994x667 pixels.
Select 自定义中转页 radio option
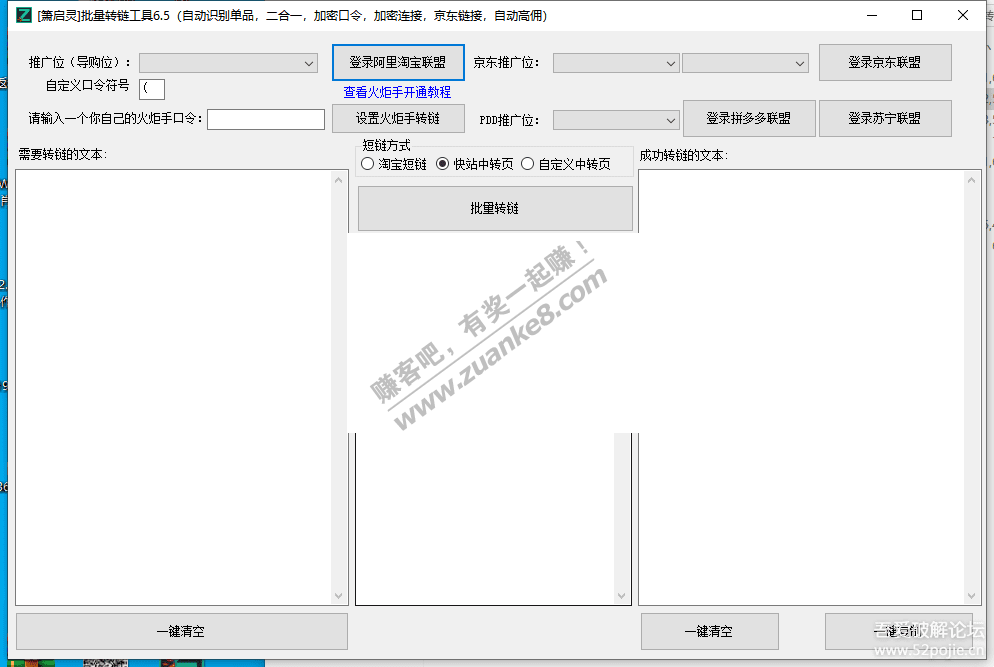tap(528, 164)
